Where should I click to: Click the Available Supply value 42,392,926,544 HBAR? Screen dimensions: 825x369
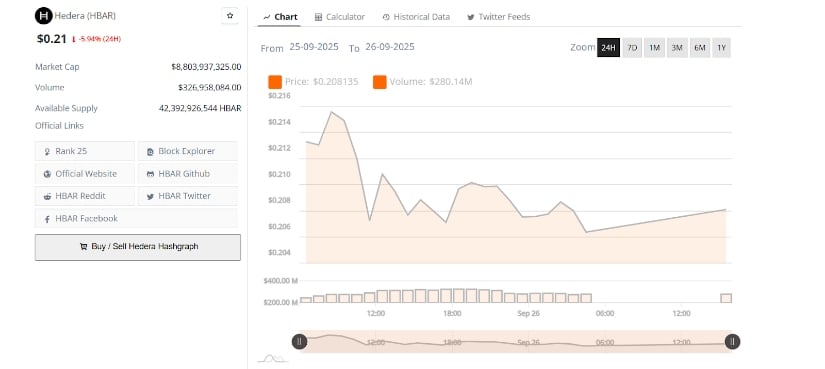[x=200, y=108]
